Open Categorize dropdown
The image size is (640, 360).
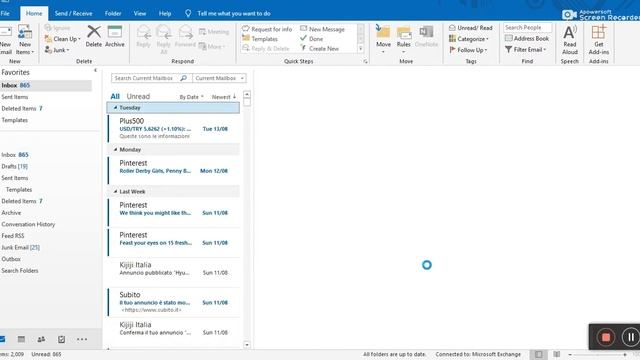(469, 39)
